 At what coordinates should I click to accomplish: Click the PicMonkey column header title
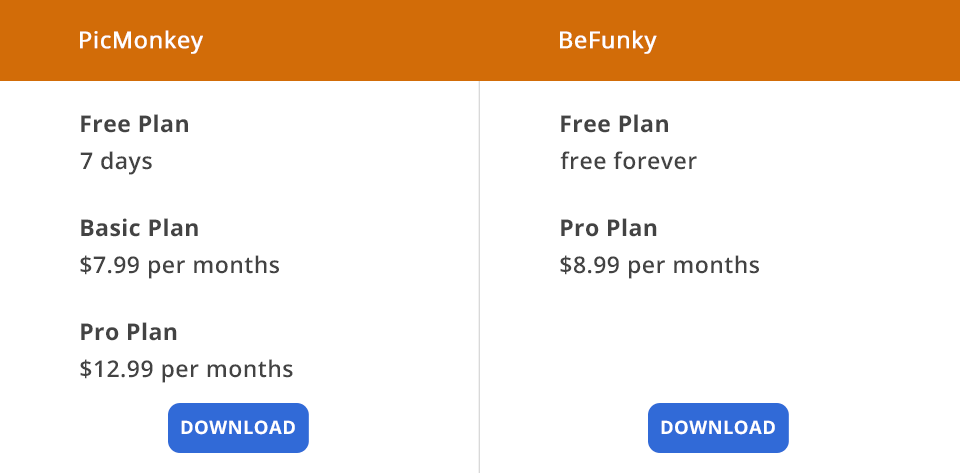pyautogui.click(x=140, y=41)
